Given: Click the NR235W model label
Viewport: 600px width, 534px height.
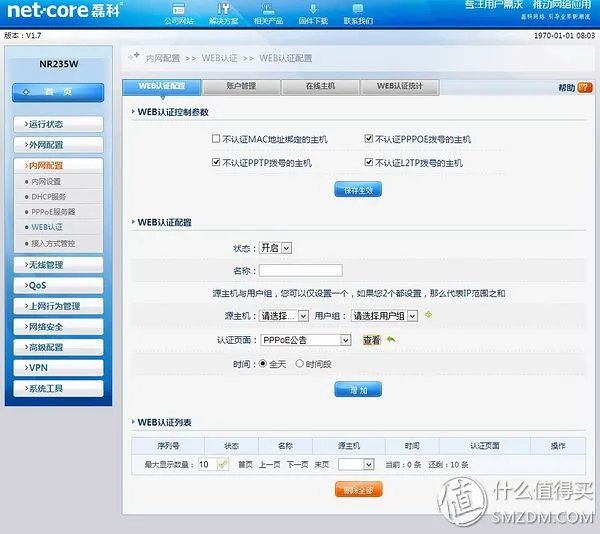Looking at the screenshot, I should (59, 64).
